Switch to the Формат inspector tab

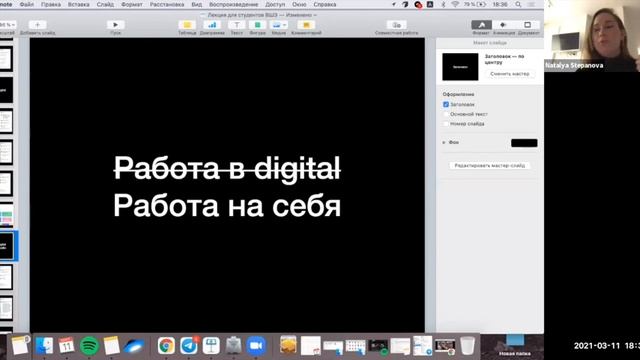pyautogui.click(x=481, y=25)
